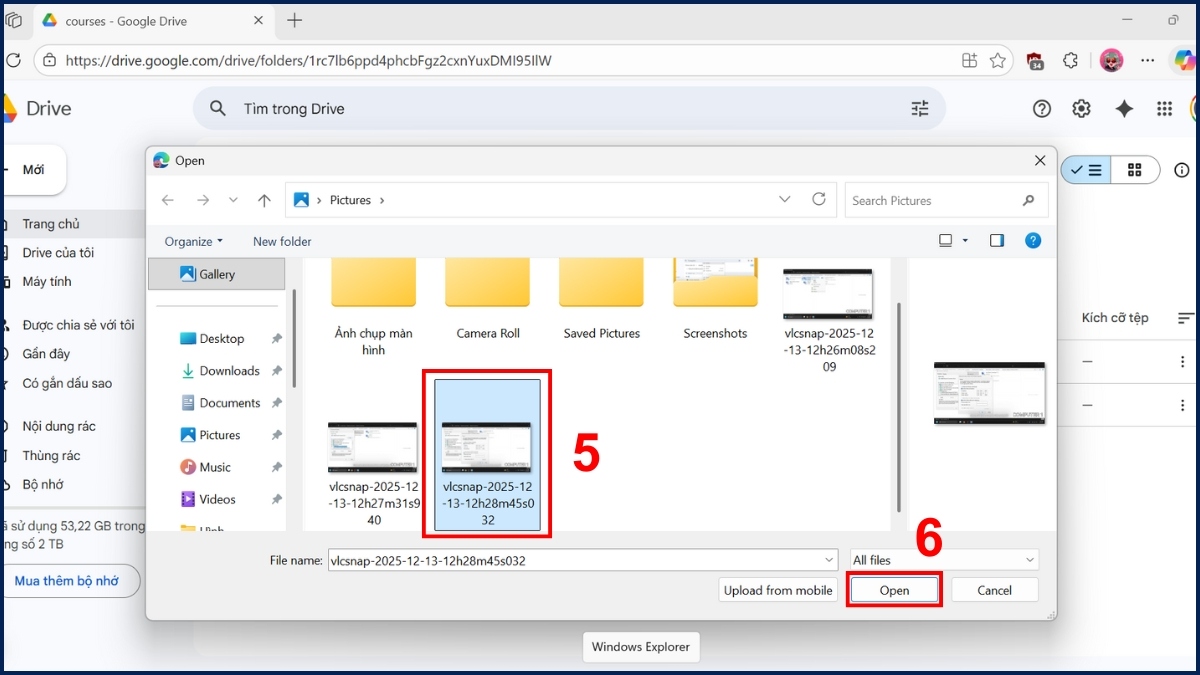Viewport: 1200px width, 675px height.
Task: Click Pictures in the address breadcrumb
Action: (x=350, y=200)
